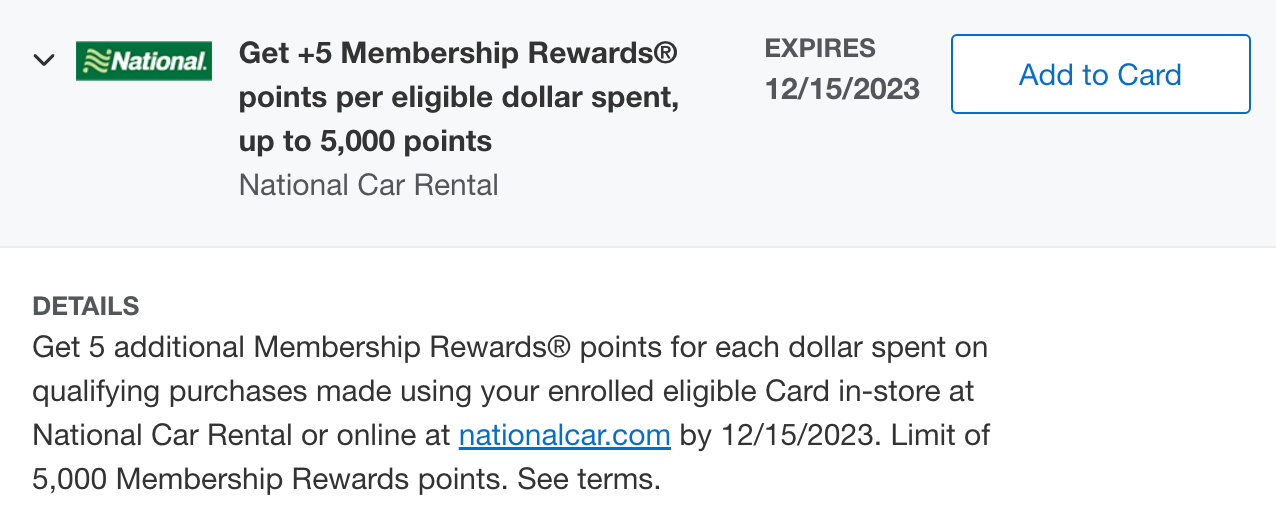Click the EXPIRES label
The height and width of the screenshot is (526, 1276).
(x=820, y=47)
